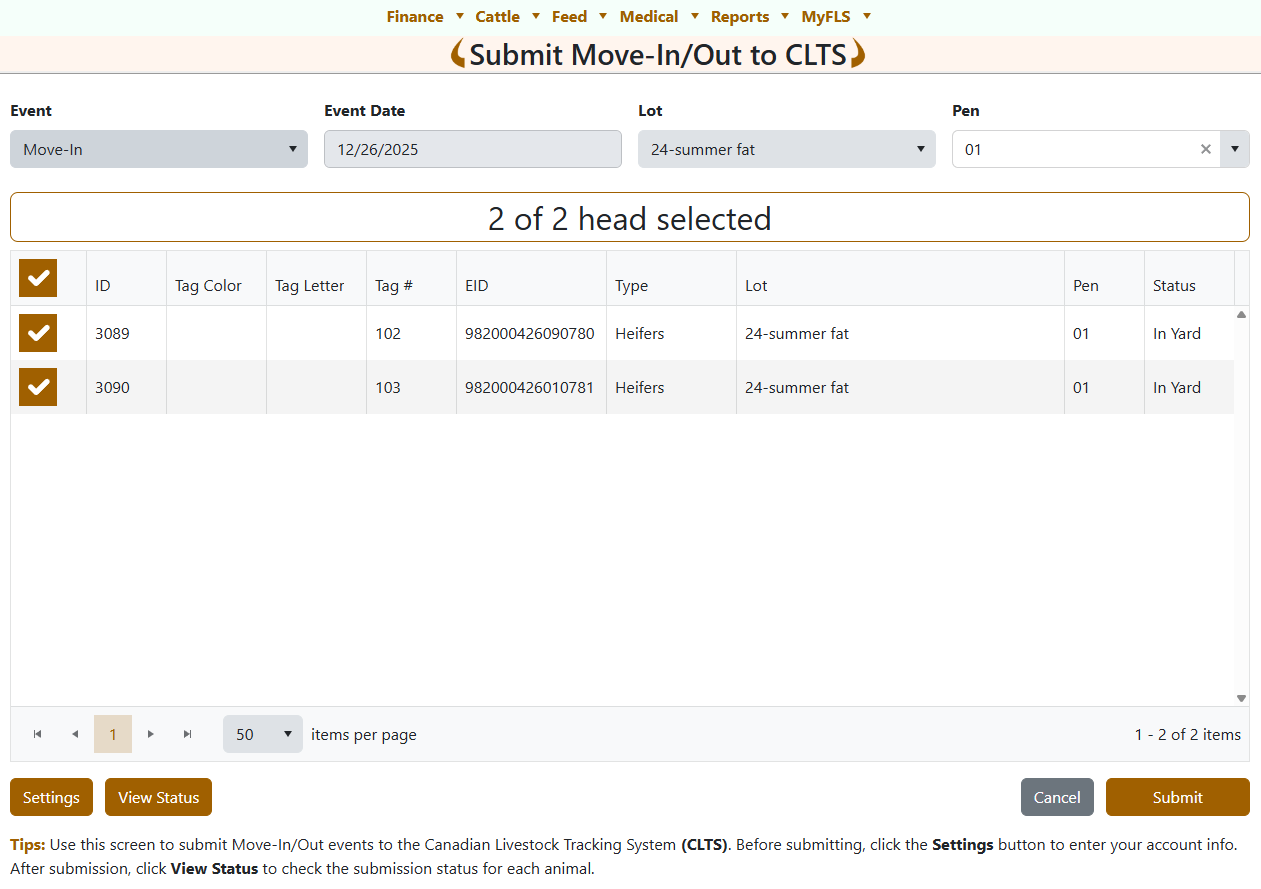
Task: Clear the Pen 01 selection
Action: click(1205, 149)
